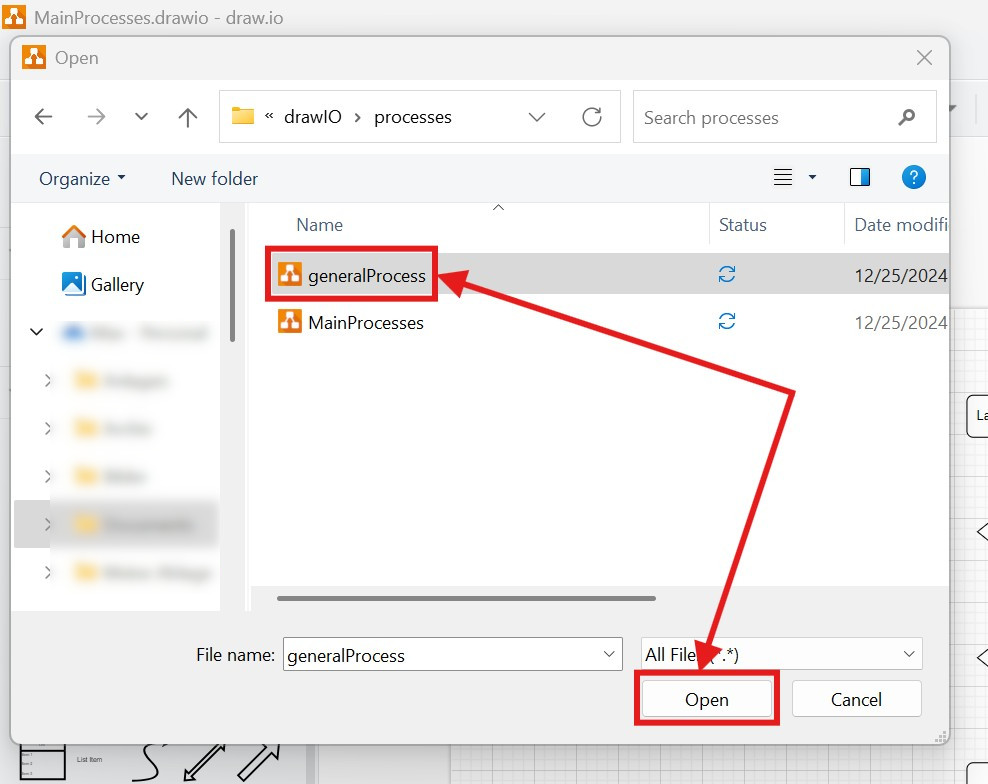Select the MainProcesses file icon
This screenshot has width=988, height=784.
[x=290, y=322]
